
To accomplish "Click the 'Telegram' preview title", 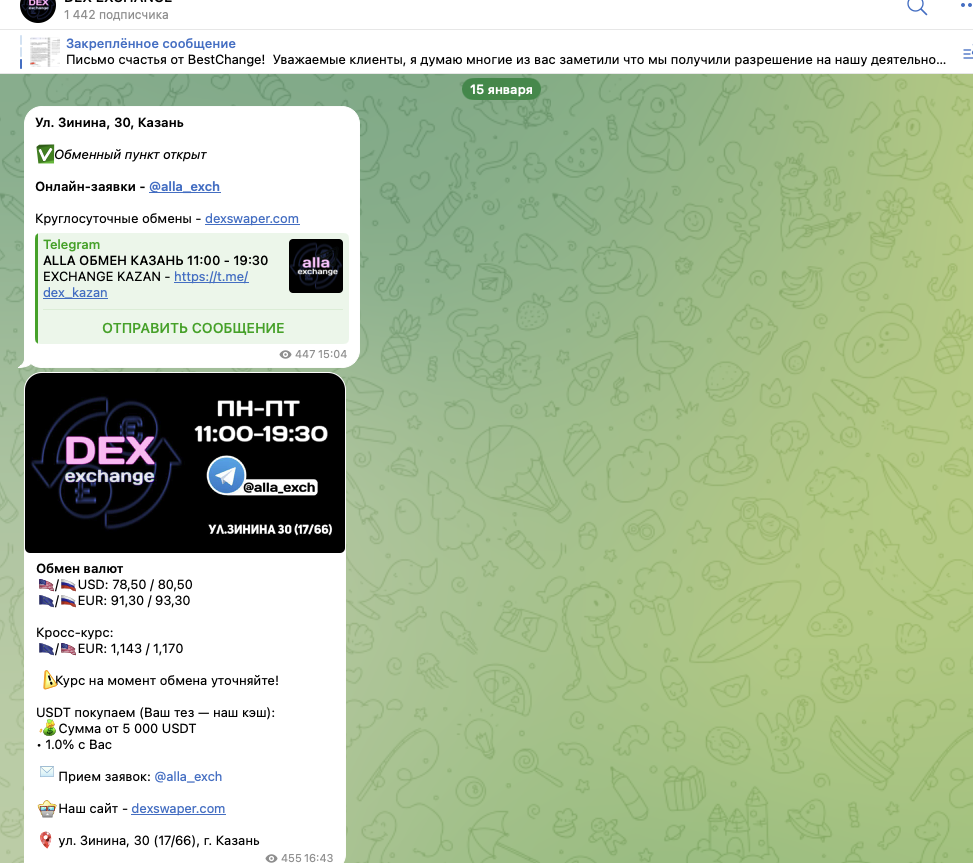I will click(71, 244).
